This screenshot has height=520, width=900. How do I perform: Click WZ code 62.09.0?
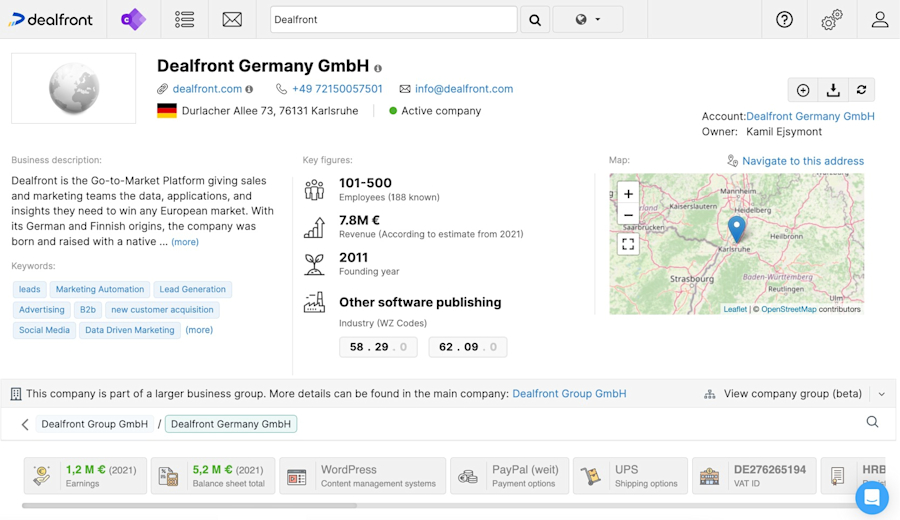(468, 347)
